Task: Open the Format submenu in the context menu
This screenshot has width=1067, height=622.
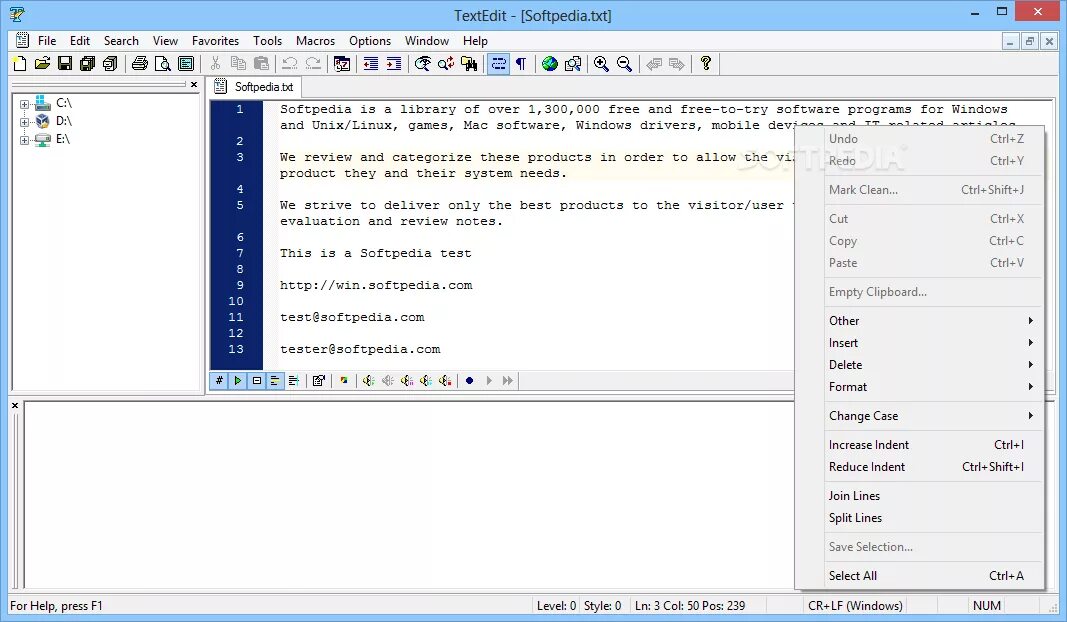Action: pos(932,387)
